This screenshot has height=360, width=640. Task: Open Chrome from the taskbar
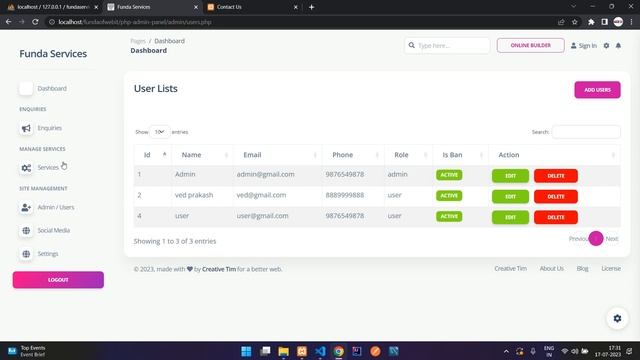pyautogui.click(x=338, y=351)
